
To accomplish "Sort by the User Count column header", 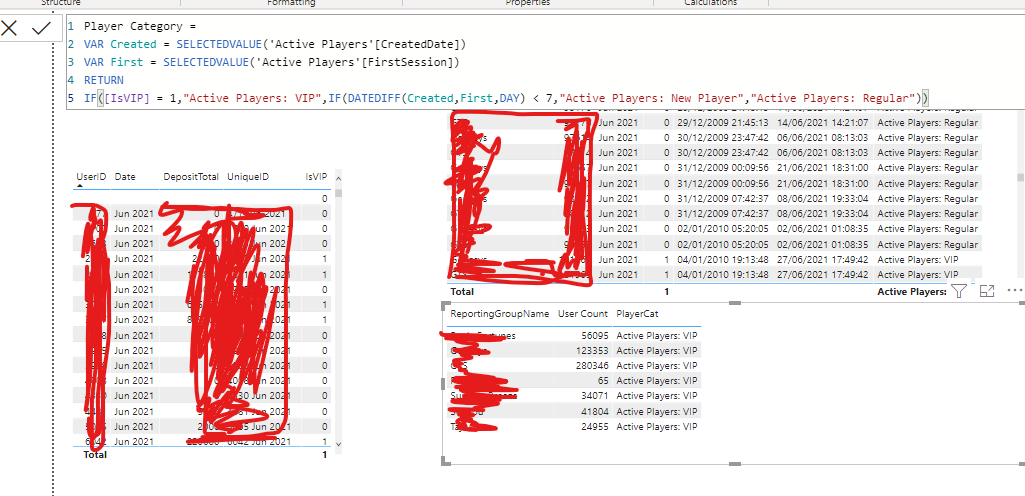I will pos(582,314).
